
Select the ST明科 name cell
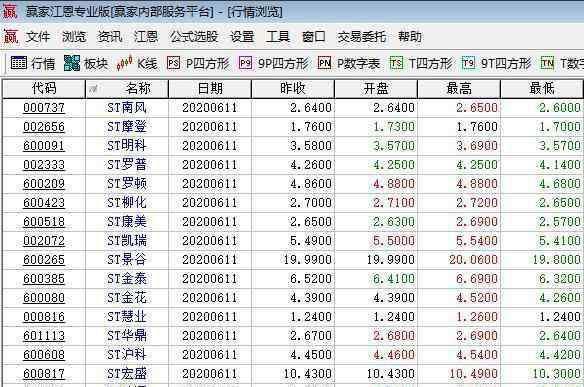pyautogui.click(x=127, y=146)
